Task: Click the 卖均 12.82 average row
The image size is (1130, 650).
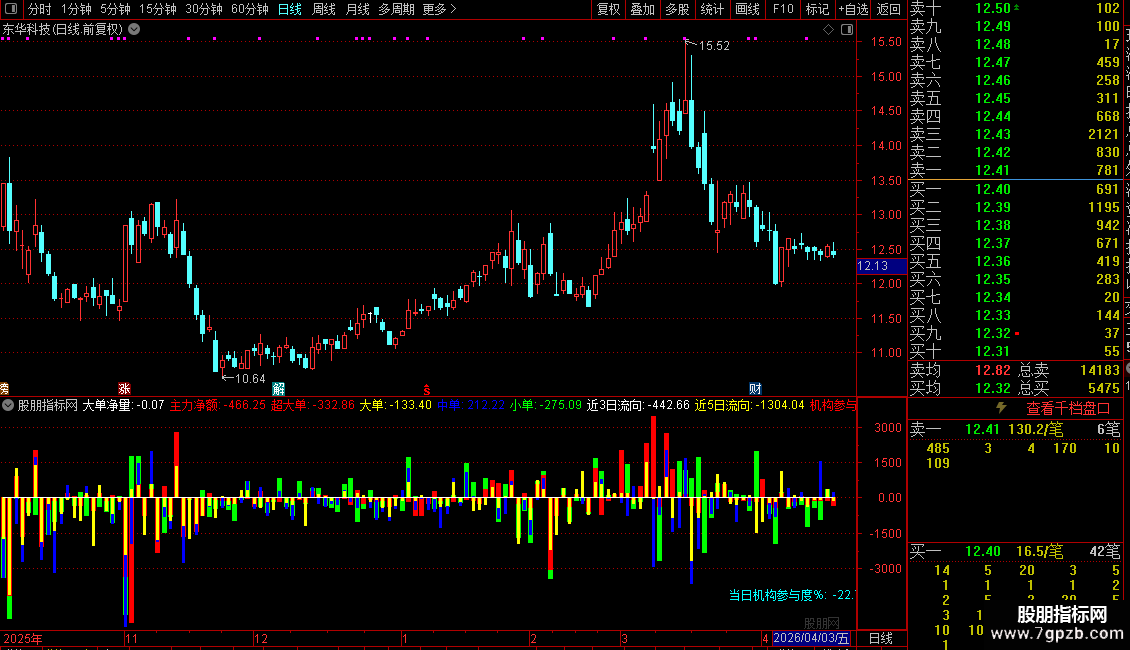Action: coord(960,370)
